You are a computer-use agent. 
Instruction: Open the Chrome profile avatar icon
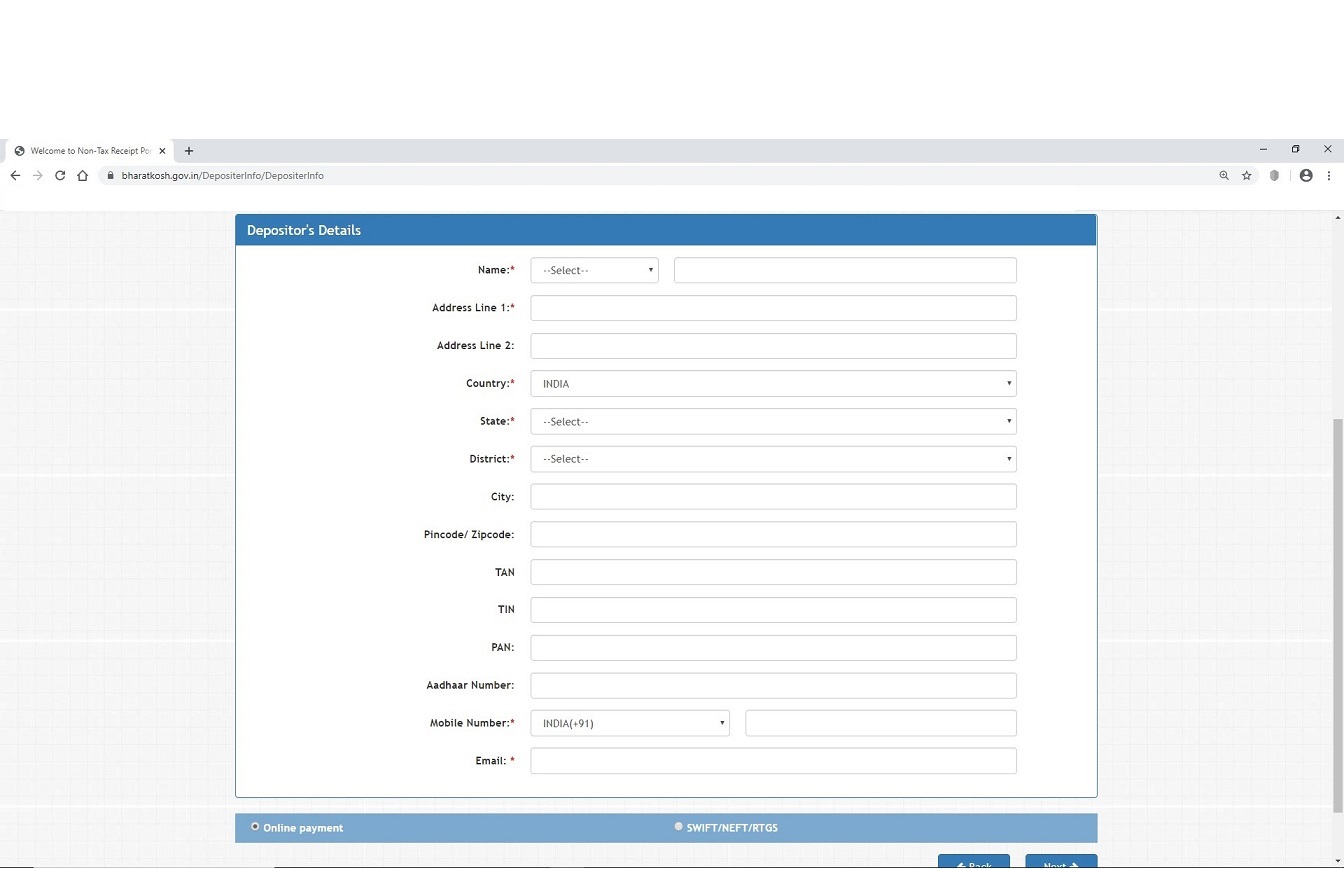click(1306, 175)
